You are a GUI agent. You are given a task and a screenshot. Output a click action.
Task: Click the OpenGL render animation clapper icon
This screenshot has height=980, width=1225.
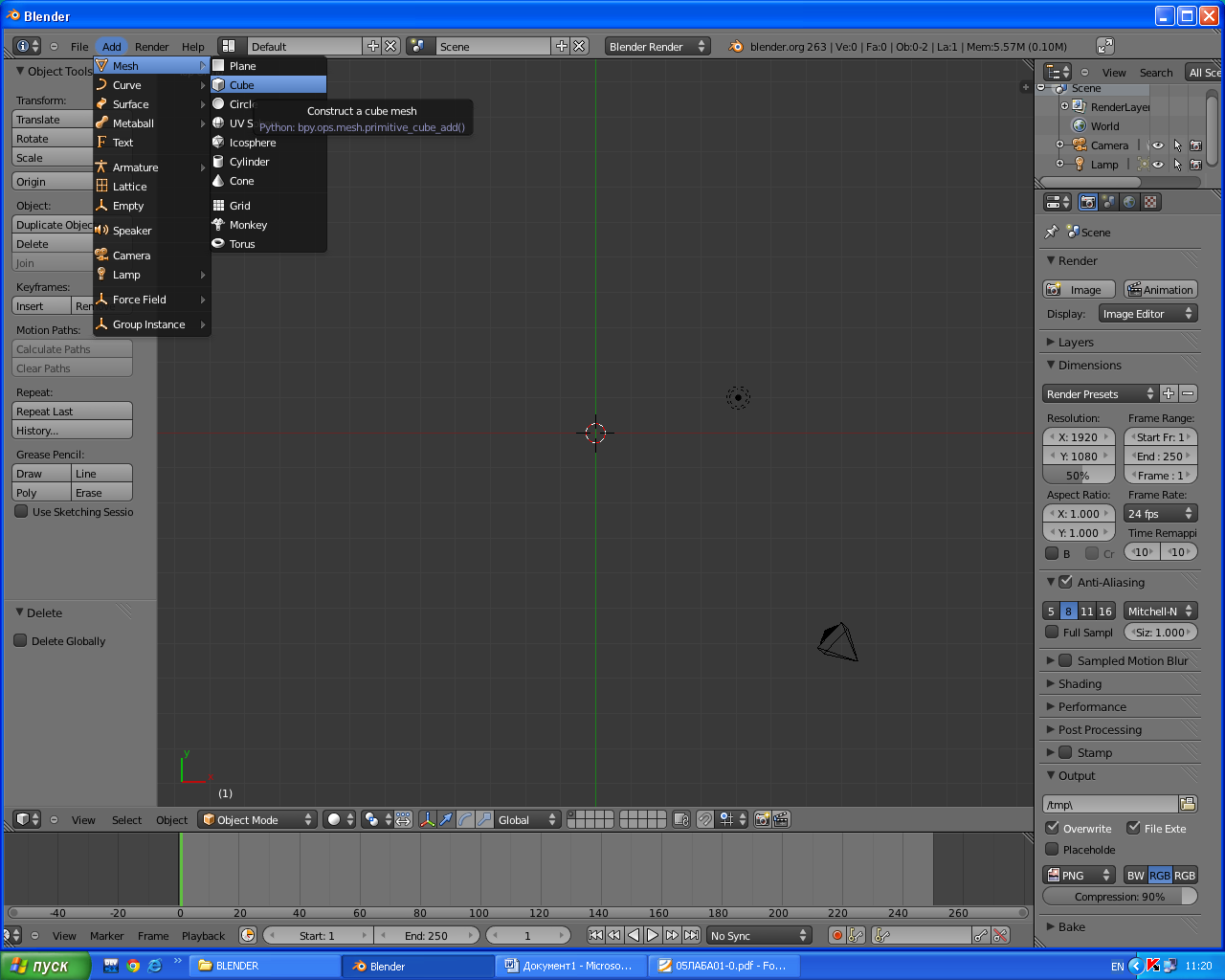[782, 819]
